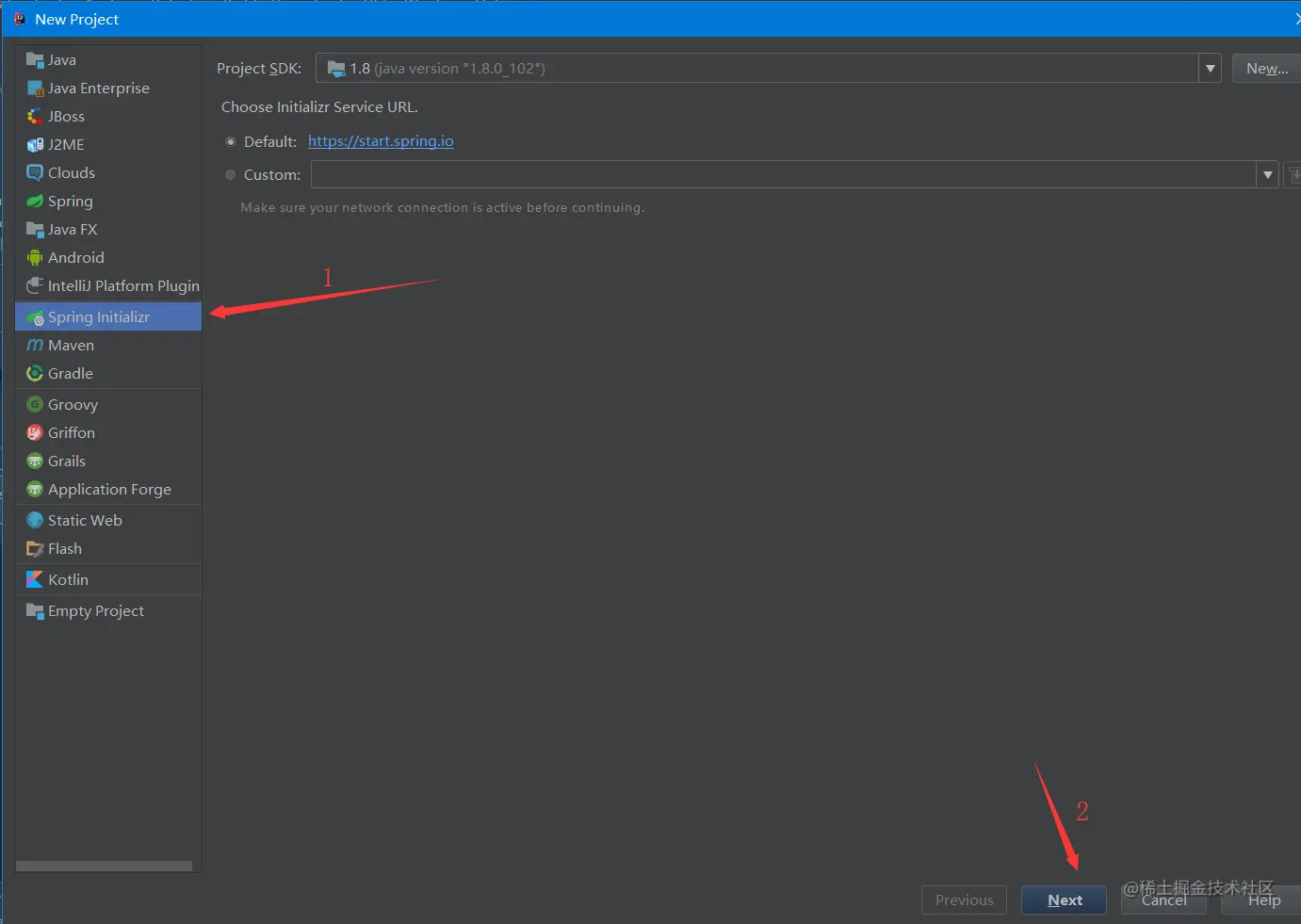Click the project list horizontal scrollbar
Image resolution: width=1301 pixels, height=924 pixels.
[x=104, y=866]
